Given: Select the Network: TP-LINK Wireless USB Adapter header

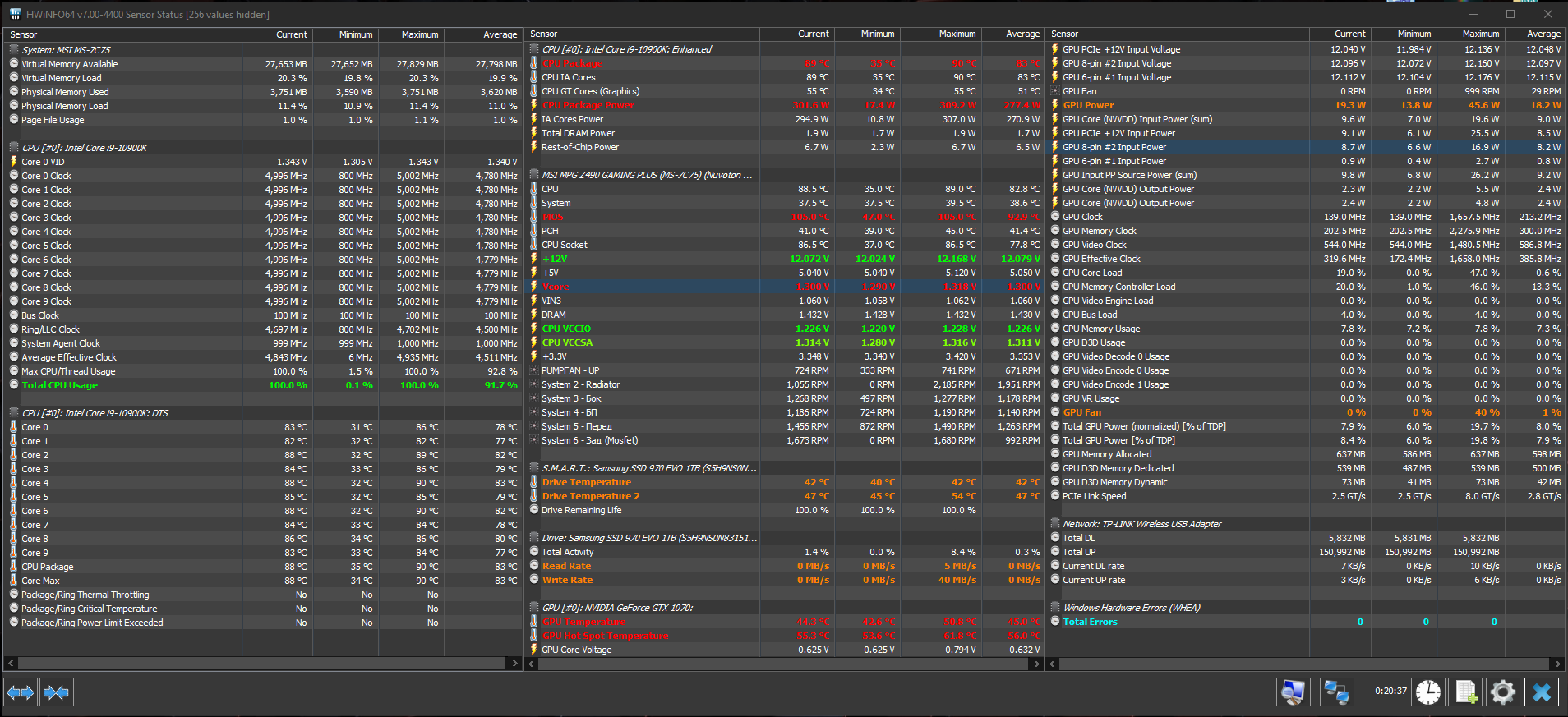Looking at the screenshot, I should click(1305, 524).
